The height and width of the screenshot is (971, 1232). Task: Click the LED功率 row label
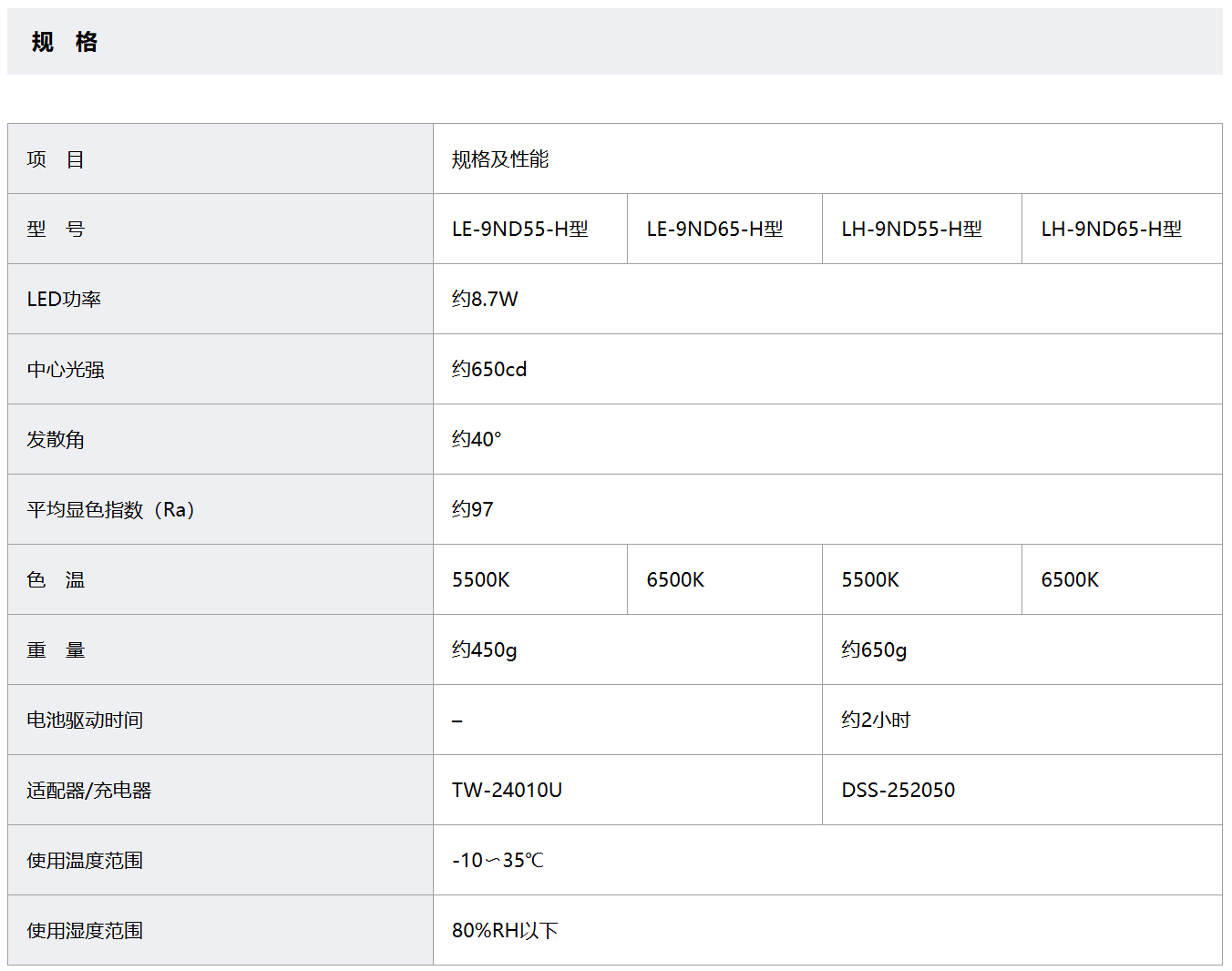pos(64,300)
